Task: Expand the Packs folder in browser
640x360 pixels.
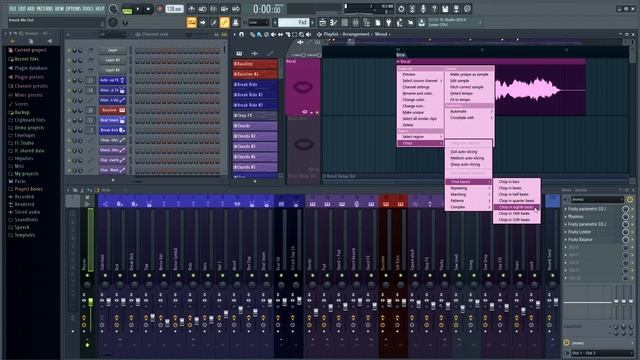Action: tap(20, 181)
